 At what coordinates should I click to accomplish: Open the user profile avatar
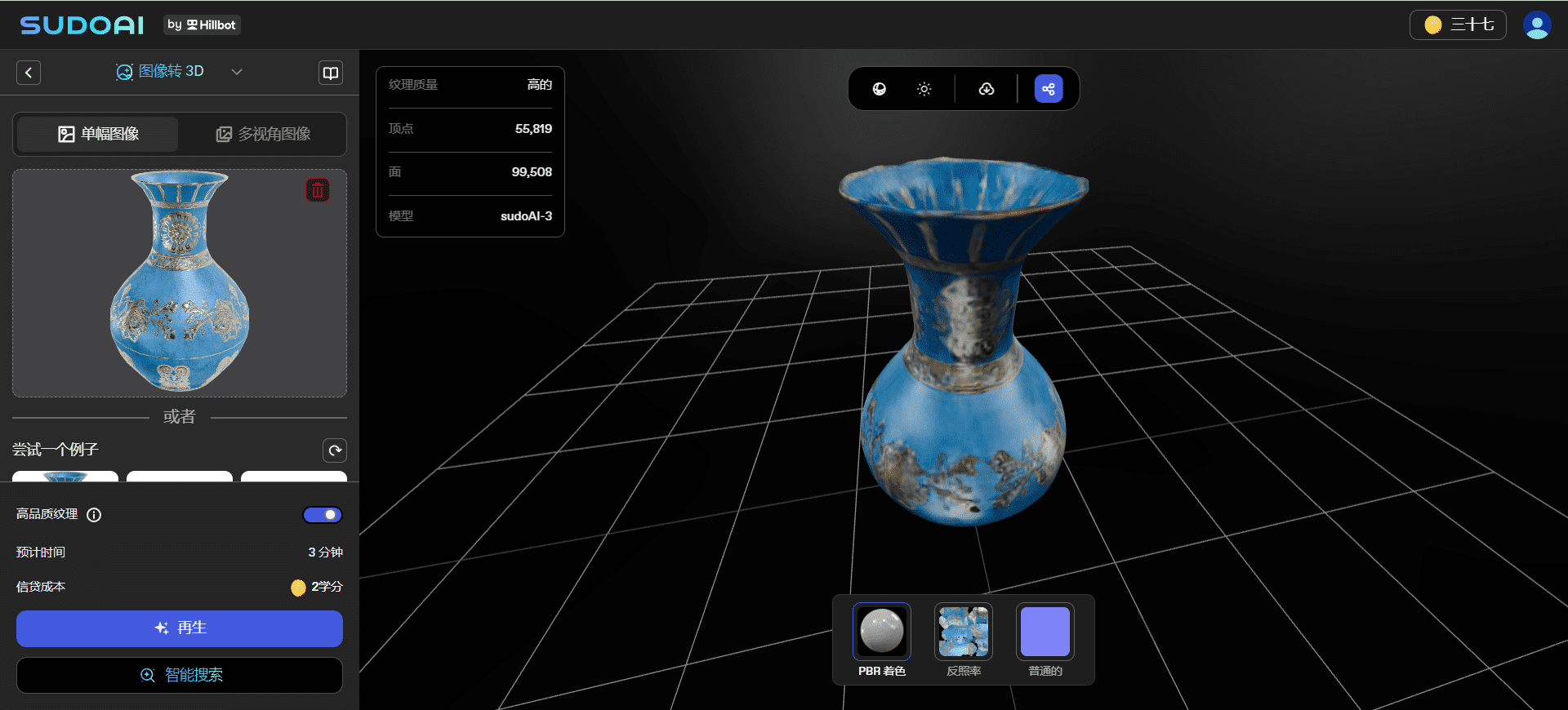(1537, 25)
